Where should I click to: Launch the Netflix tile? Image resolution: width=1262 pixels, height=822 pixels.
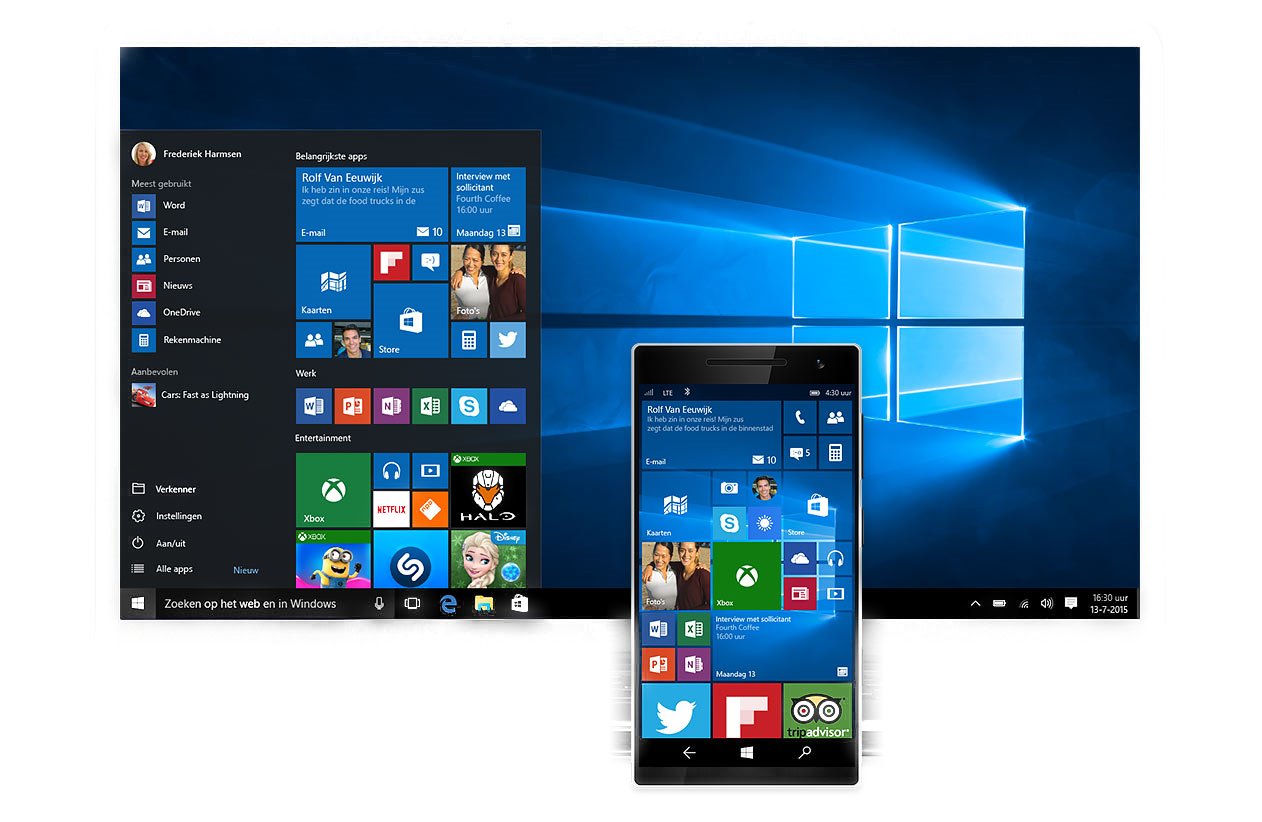coord(391,509)
